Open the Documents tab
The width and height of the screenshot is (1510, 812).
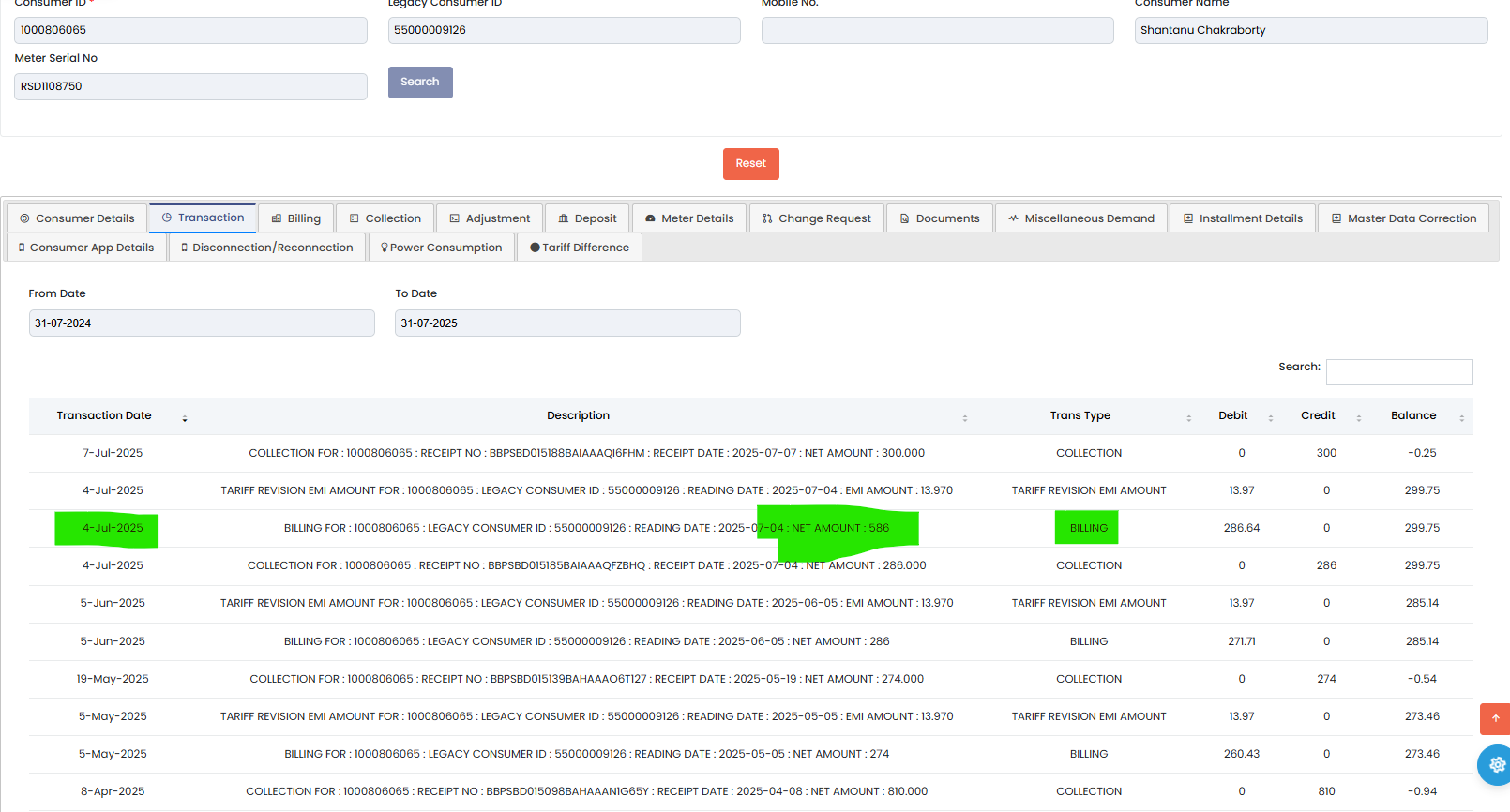pyautogui.click(x=940, y=218)
